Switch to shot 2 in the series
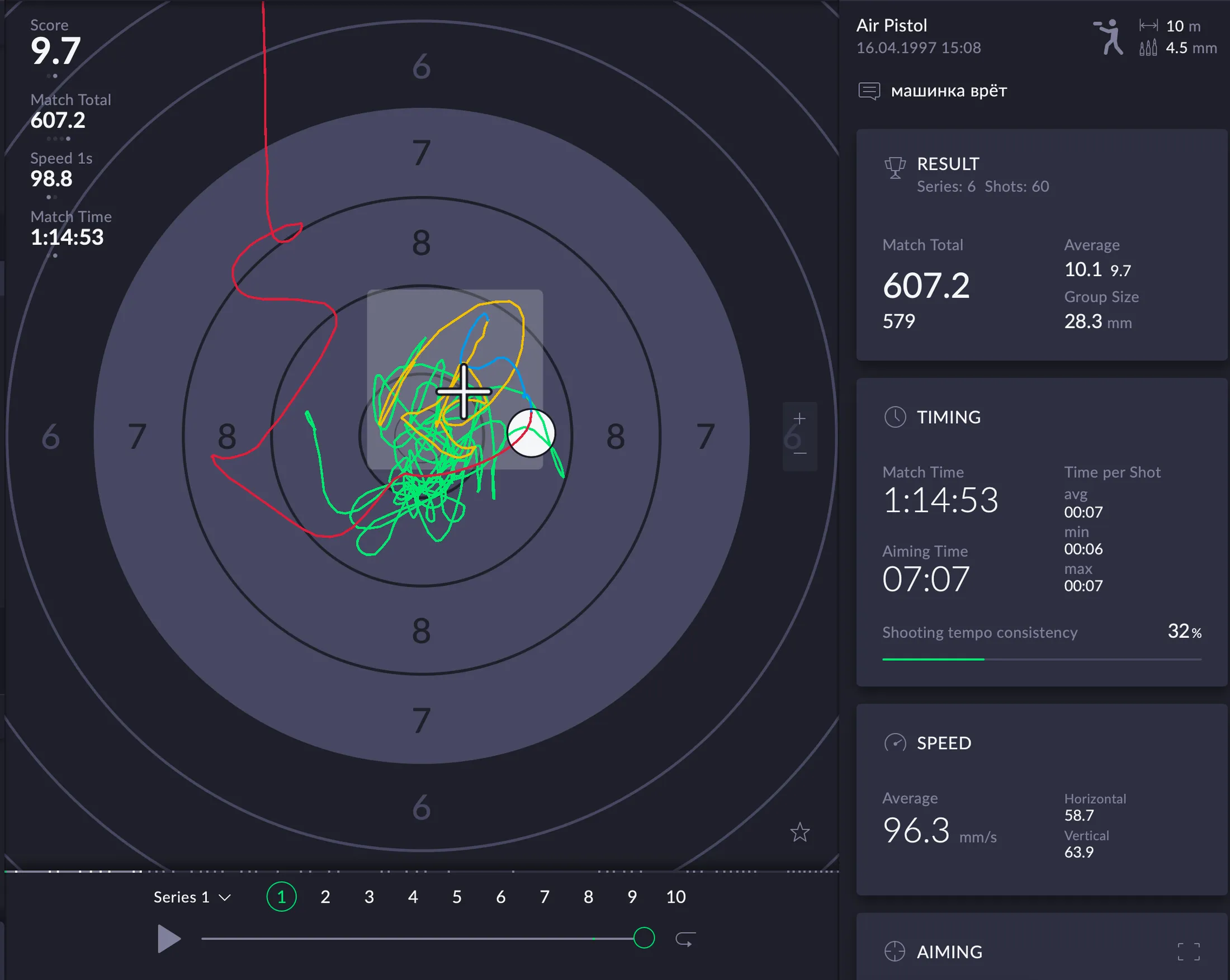Viewport: 1230px width, 980px height. click(x=325, y=897)
